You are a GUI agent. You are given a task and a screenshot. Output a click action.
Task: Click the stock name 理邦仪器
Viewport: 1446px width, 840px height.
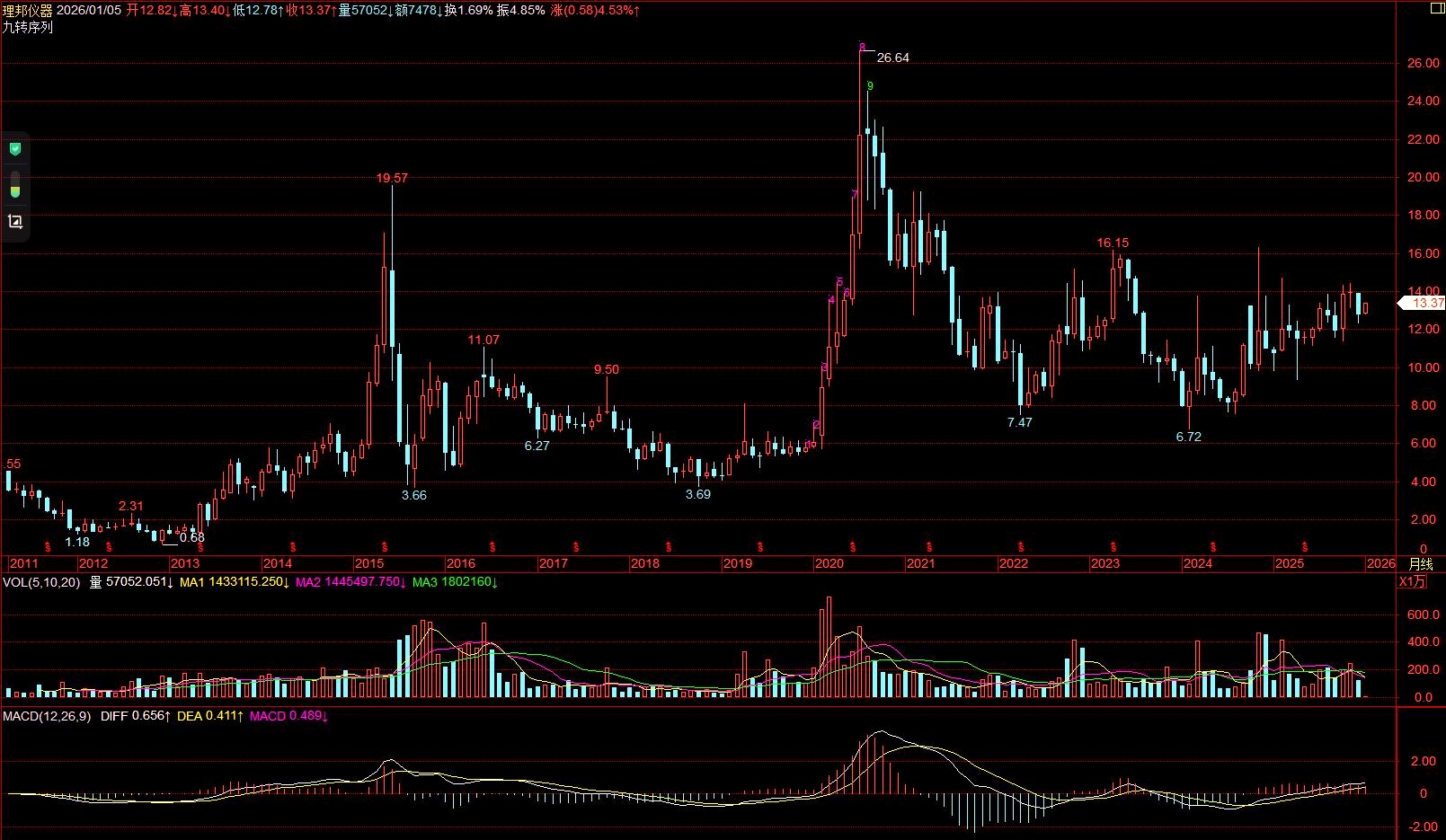(27, 10)
